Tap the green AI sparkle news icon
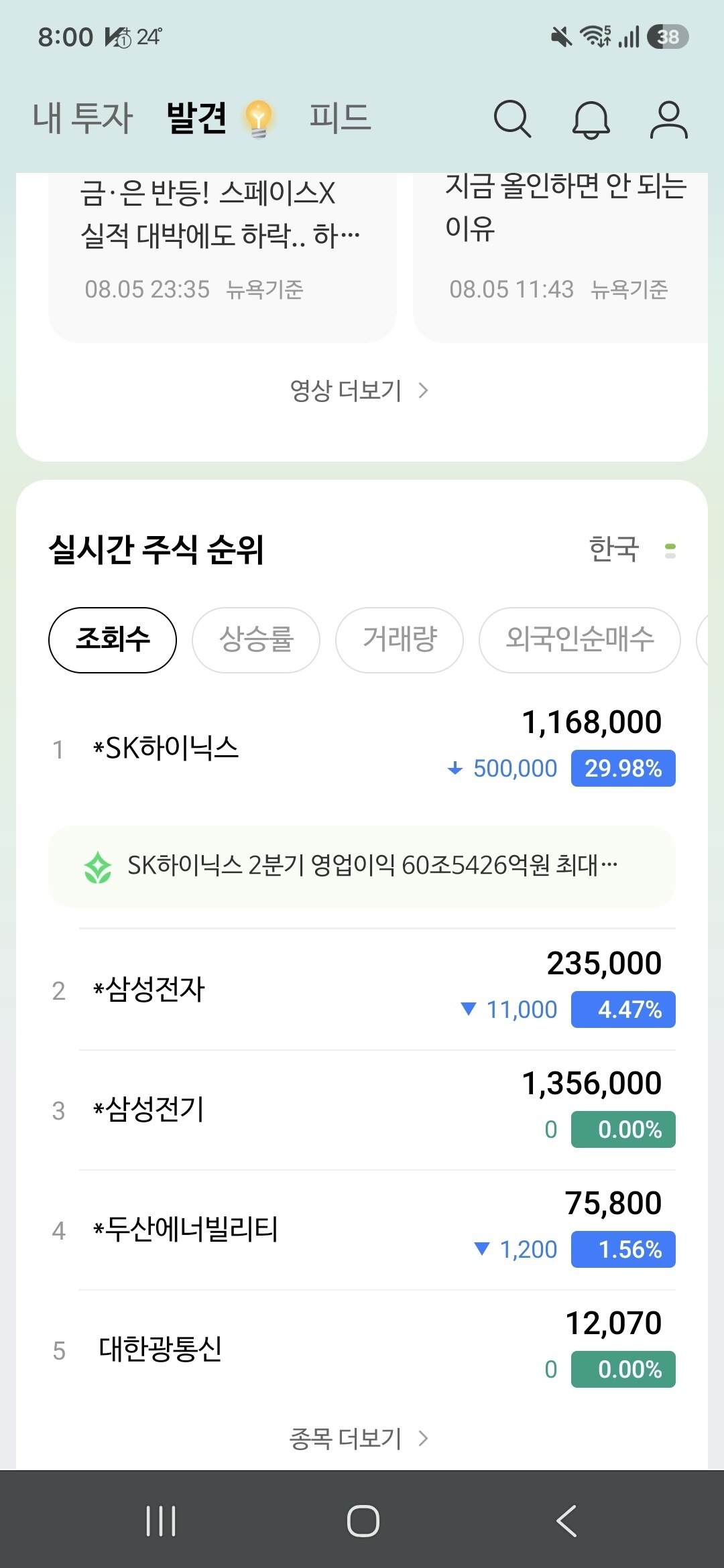The height and width of the screenshot is (1568, 724). coord(98,867)
